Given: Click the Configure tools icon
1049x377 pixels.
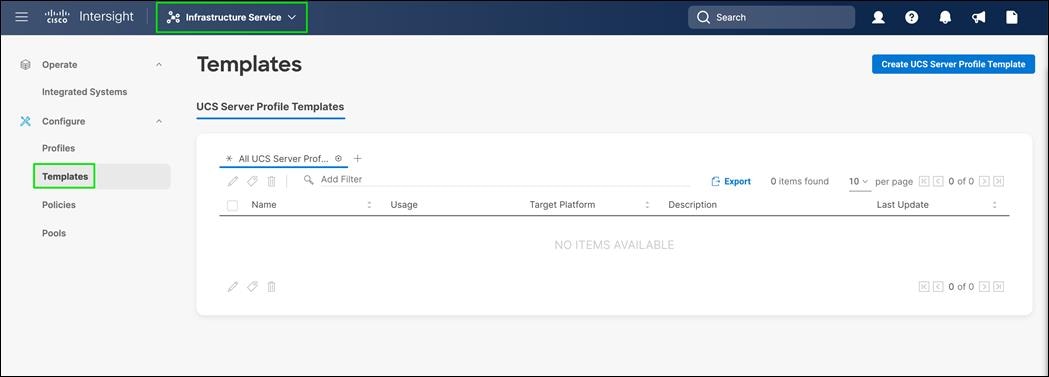Looking at the screenshot, I should [x=25, y=121].
